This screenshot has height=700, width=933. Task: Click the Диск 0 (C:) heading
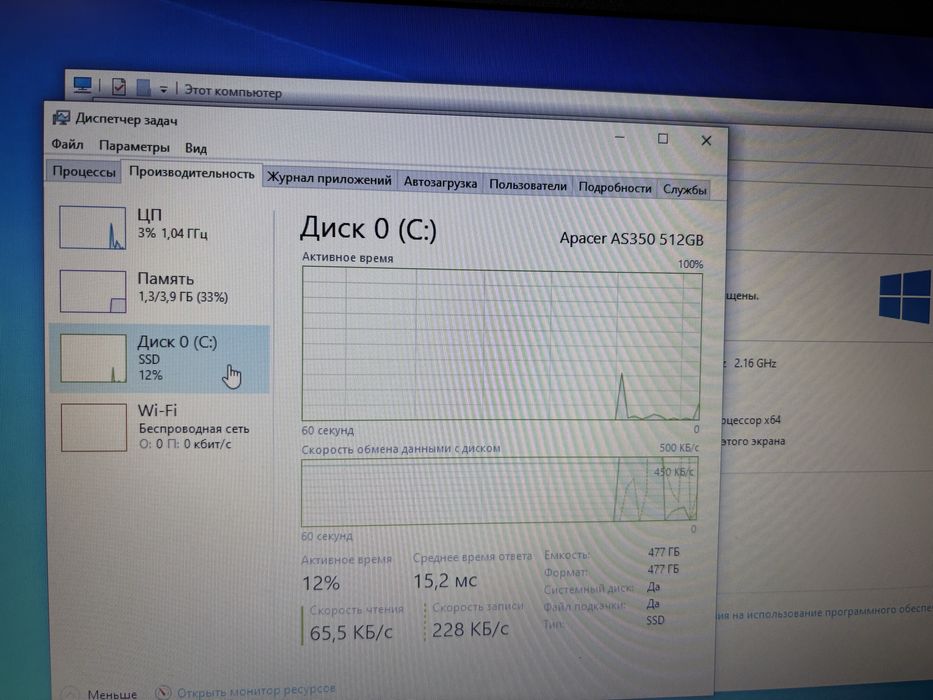click(368, 229)
